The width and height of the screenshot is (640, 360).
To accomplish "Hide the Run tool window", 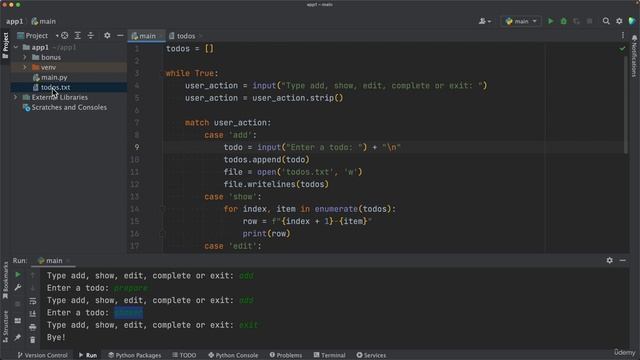I will 622,260.
